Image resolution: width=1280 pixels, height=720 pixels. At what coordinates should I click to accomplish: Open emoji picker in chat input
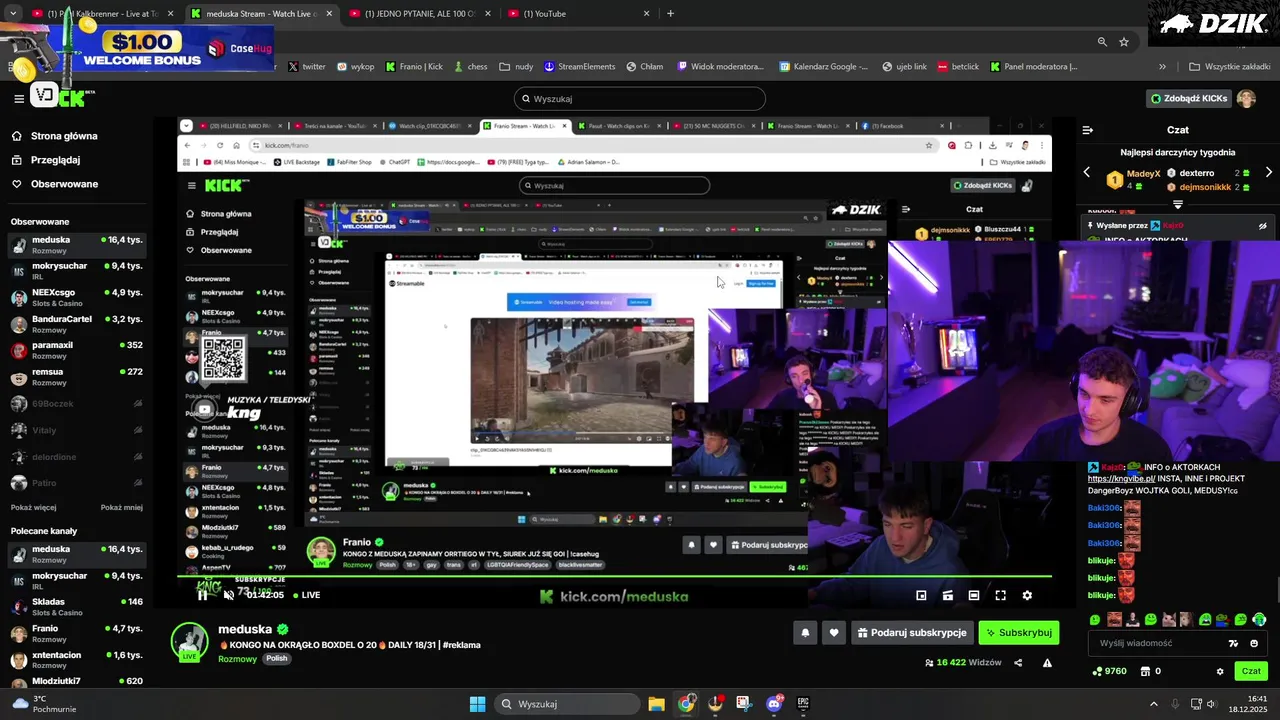click(1254, 643)
